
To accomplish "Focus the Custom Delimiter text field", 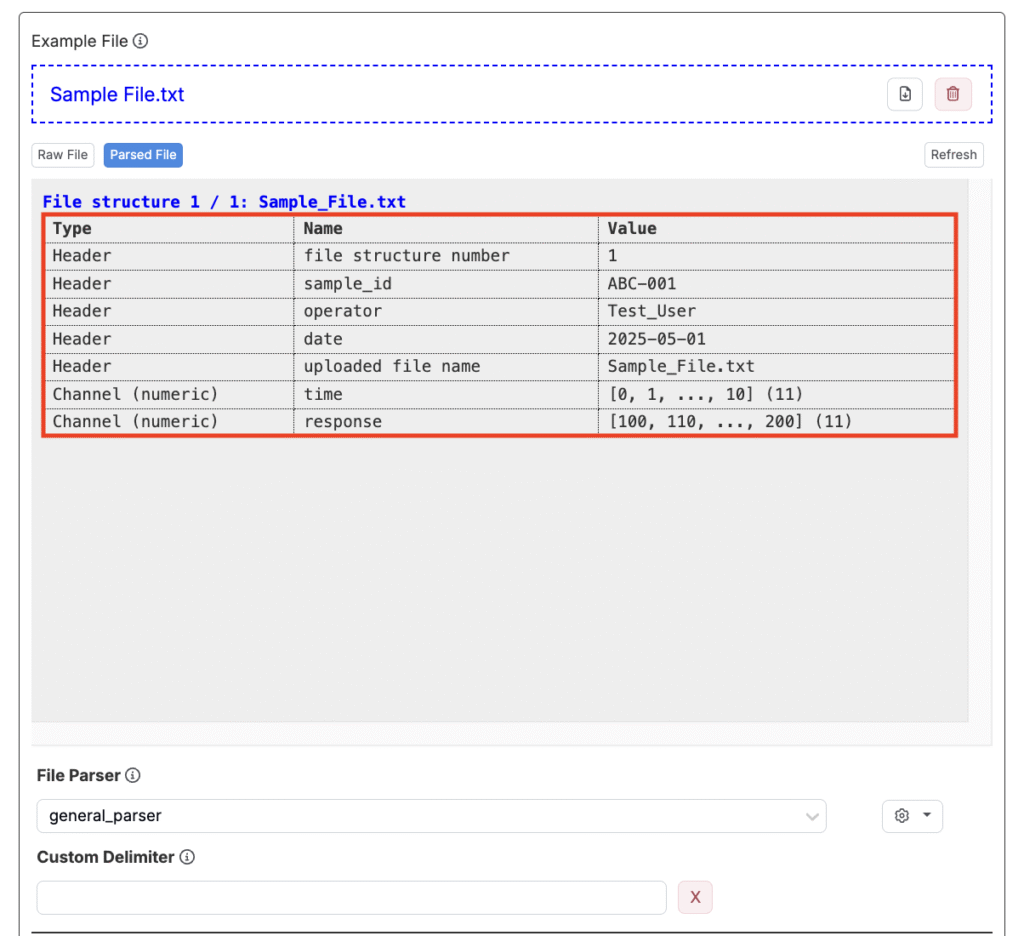I will coord(351,898).
